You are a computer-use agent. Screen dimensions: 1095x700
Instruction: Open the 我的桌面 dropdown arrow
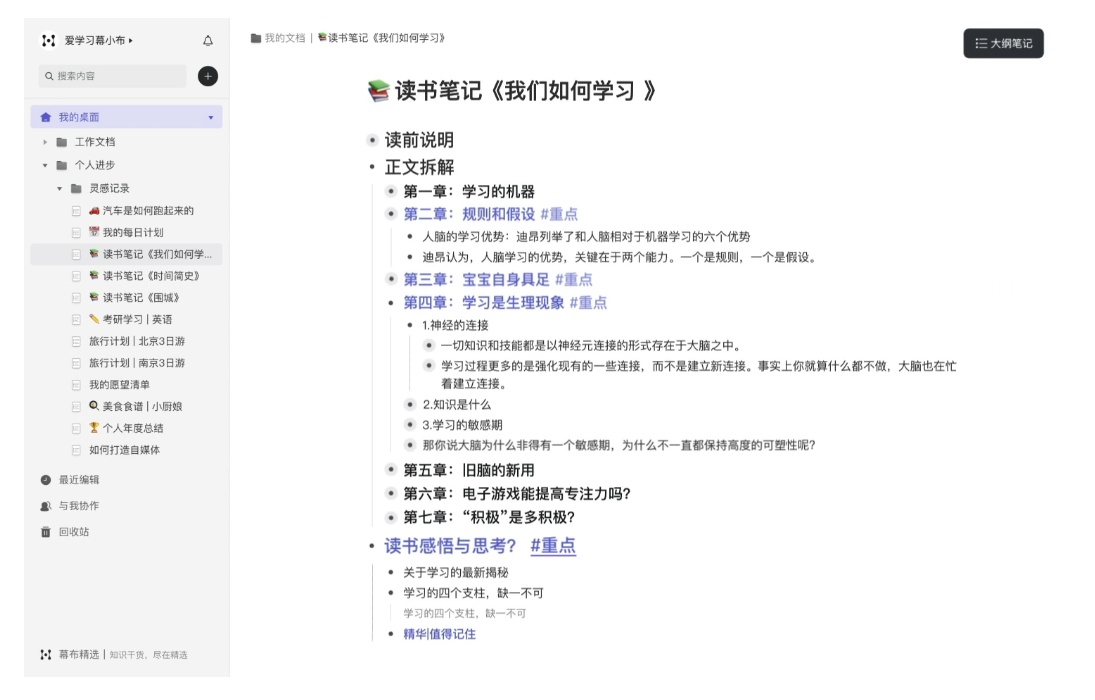pos(210,118)
